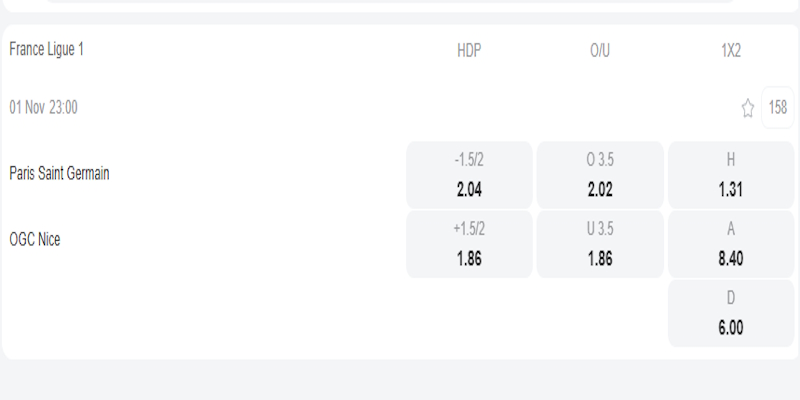Open the OGC Nice team link
The height and width of the screenshot is (400, 800).
click(35, 239)
